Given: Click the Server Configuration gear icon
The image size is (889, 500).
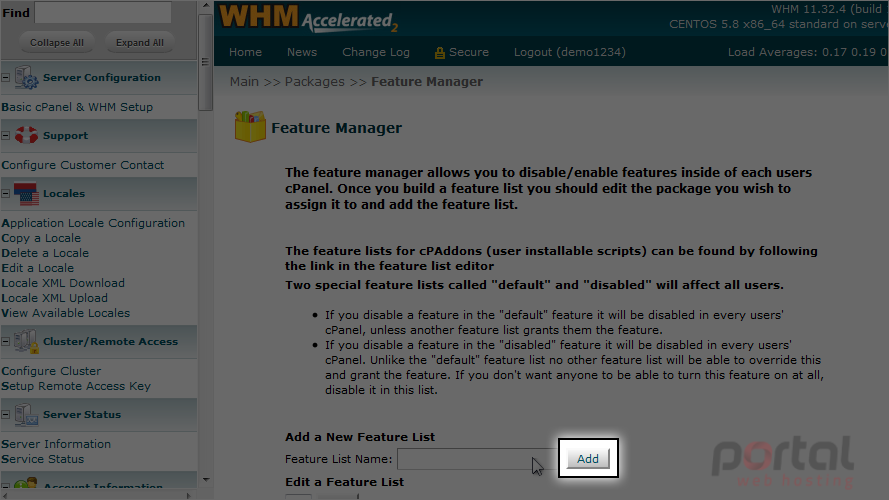Looking at the screenshot, I should coord(26,78).
